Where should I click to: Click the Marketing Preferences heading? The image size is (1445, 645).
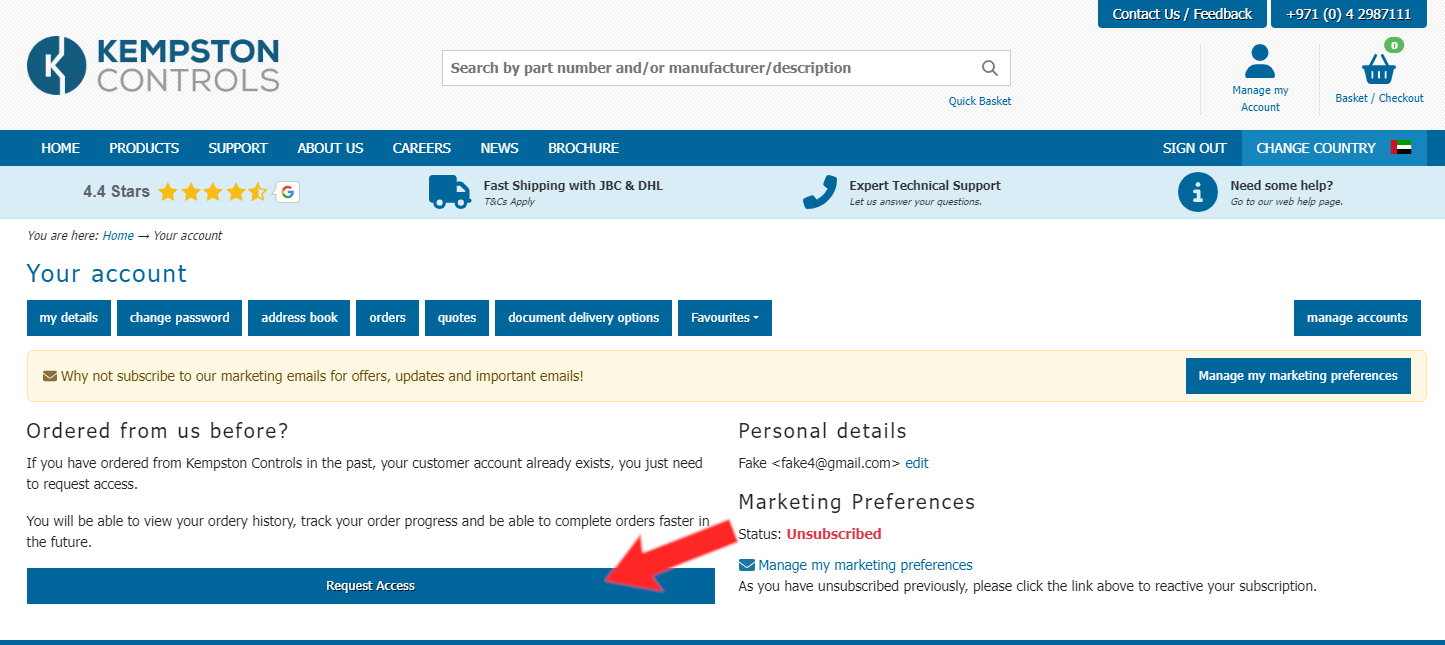856,502
